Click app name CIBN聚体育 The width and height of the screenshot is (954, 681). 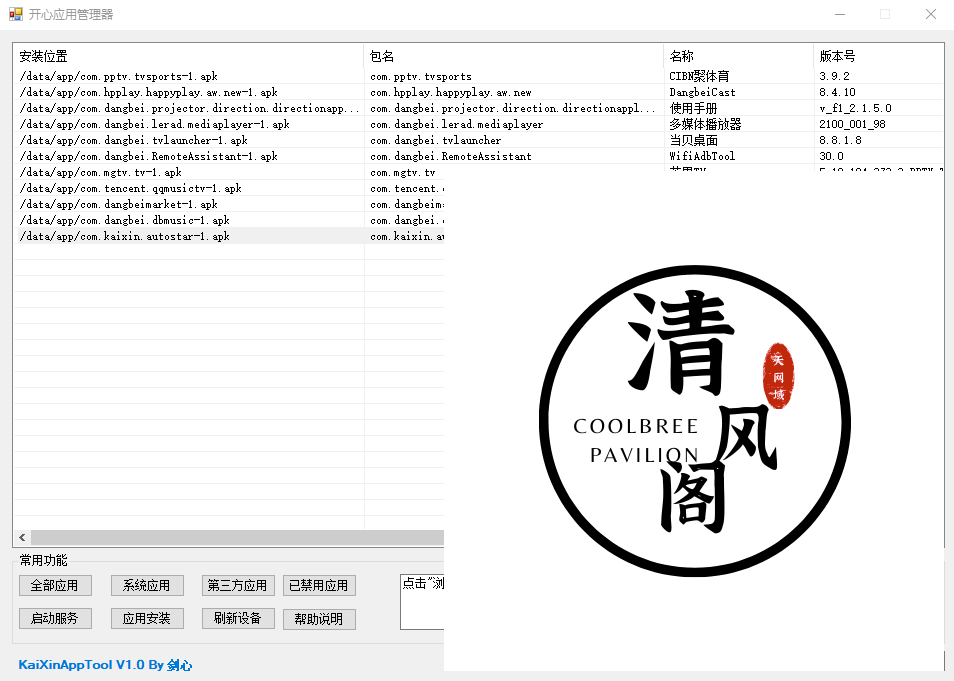pos(699,76)
